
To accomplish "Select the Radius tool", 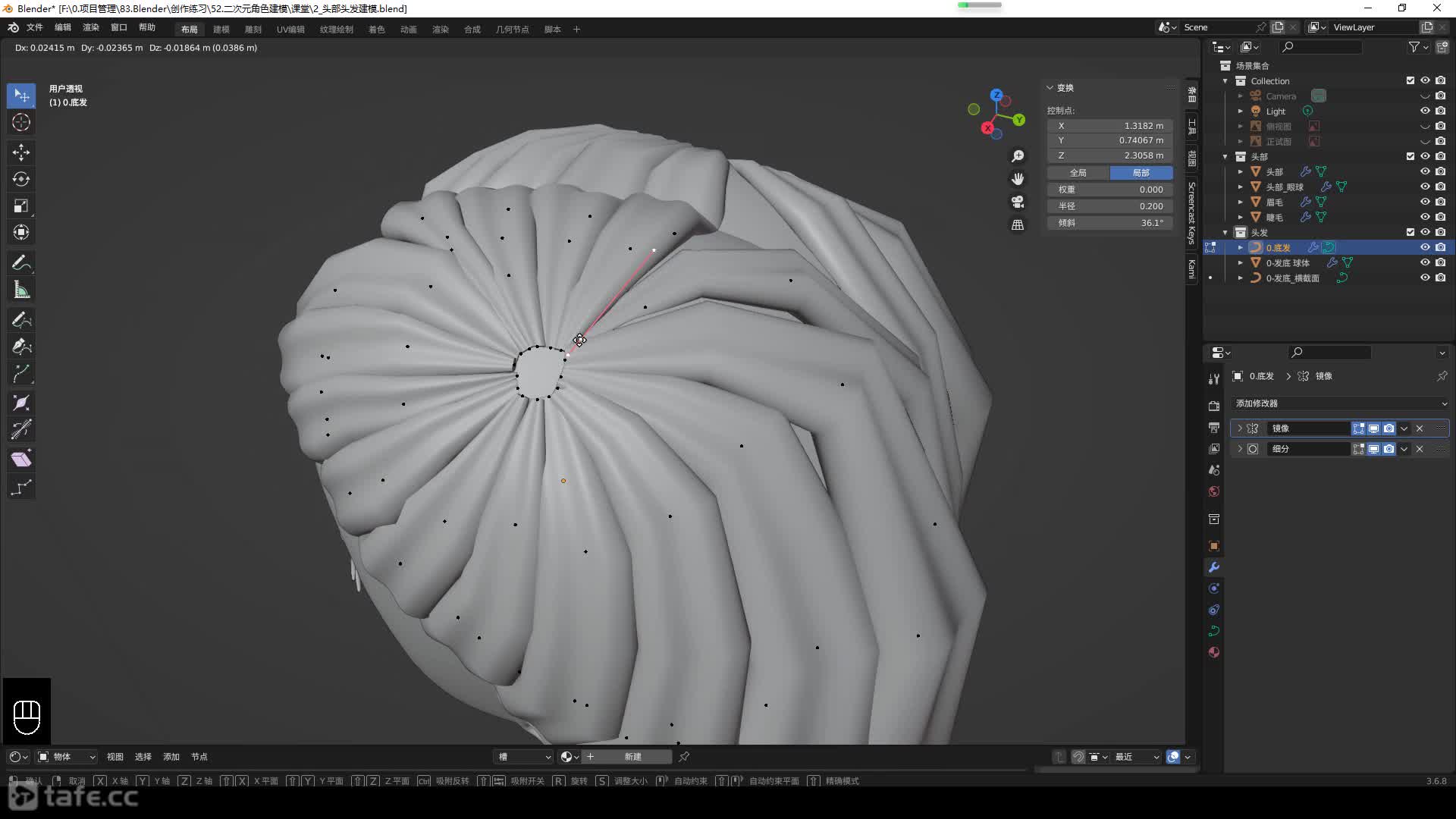I will point(21,403).
